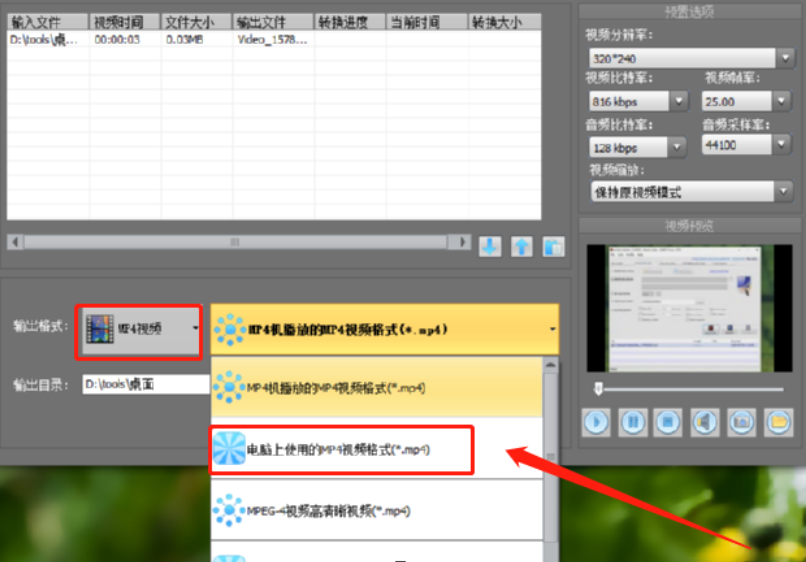The height and width of the screenshot is (562, 806).
Task: Click the 文件大小 column header
Action: pyautogui.click(x=196, y=22)
